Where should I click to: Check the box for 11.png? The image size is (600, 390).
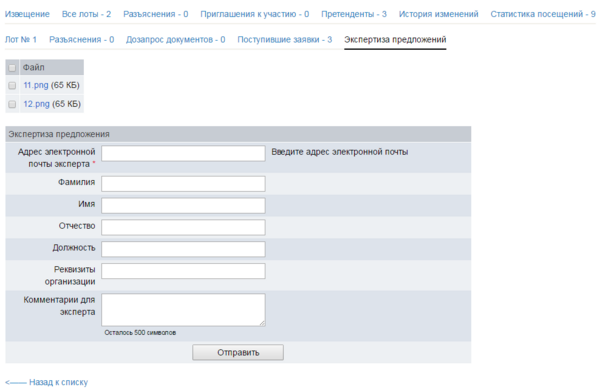[12, 85]
